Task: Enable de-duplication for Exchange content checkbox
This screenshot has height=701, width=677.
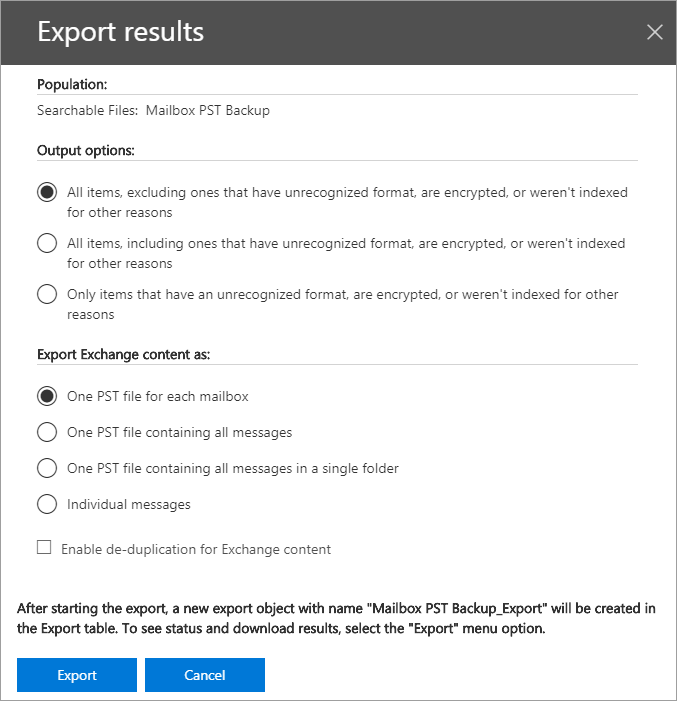Action: tap(44, 548)
